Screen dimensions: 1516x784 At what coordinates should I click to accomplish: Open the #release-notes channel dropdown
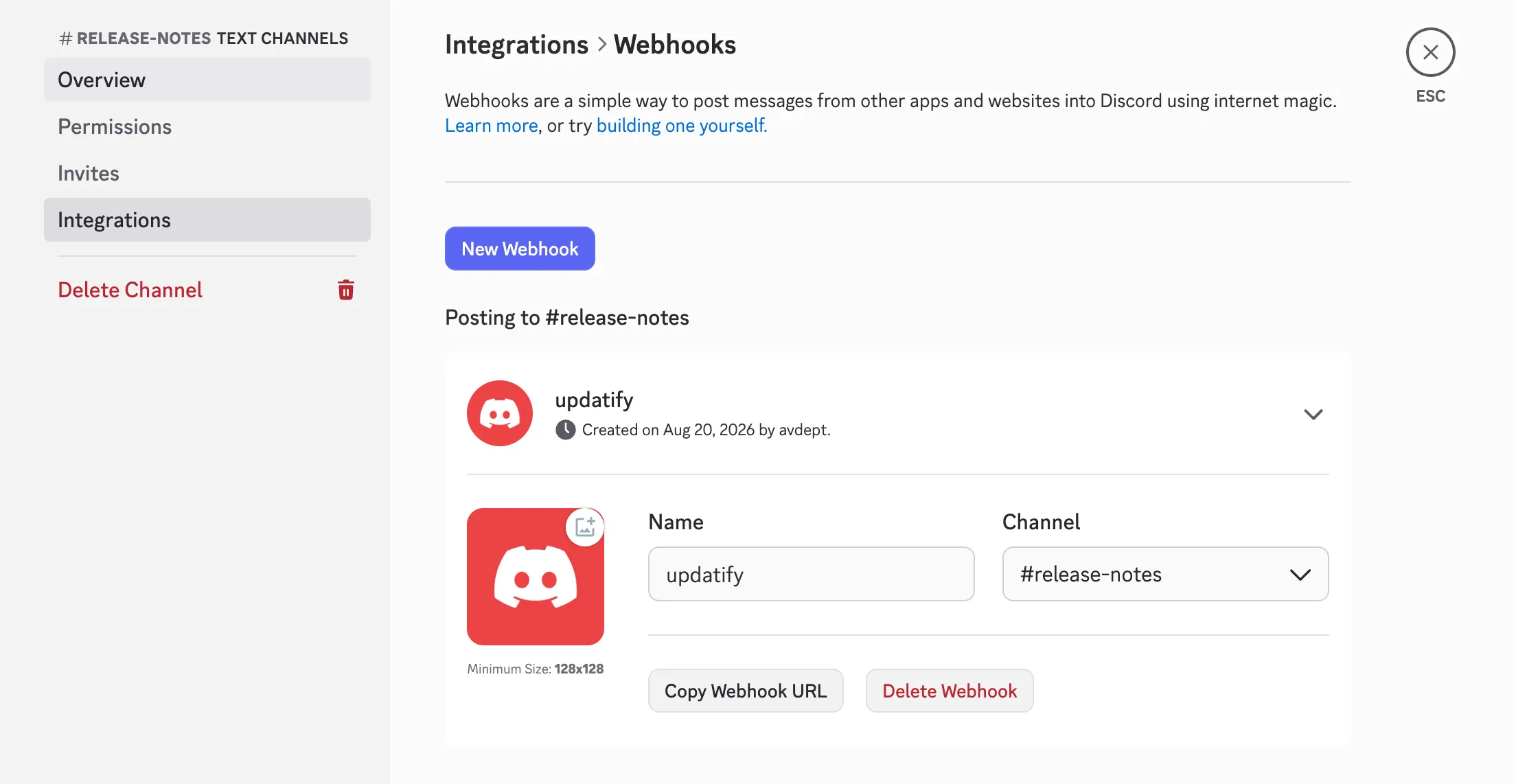(1165, 574)
